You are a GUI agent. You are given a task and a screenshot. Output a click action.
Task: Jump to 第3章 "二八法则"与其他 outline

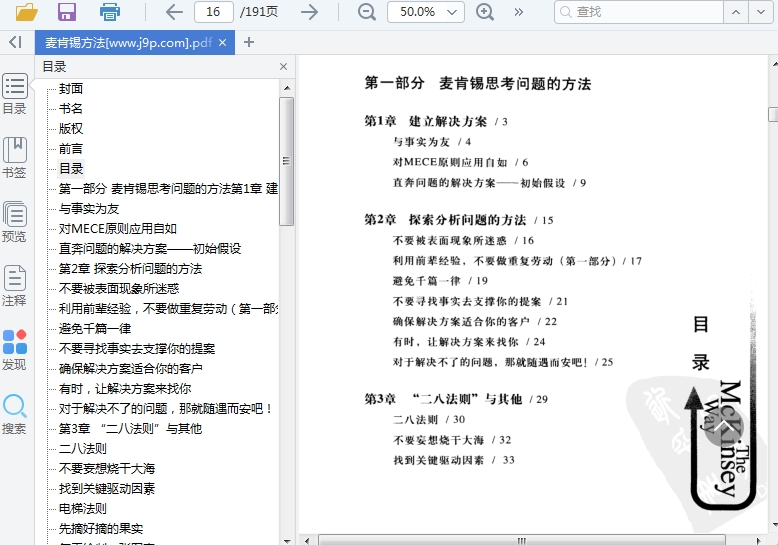(x=130, y=428)
